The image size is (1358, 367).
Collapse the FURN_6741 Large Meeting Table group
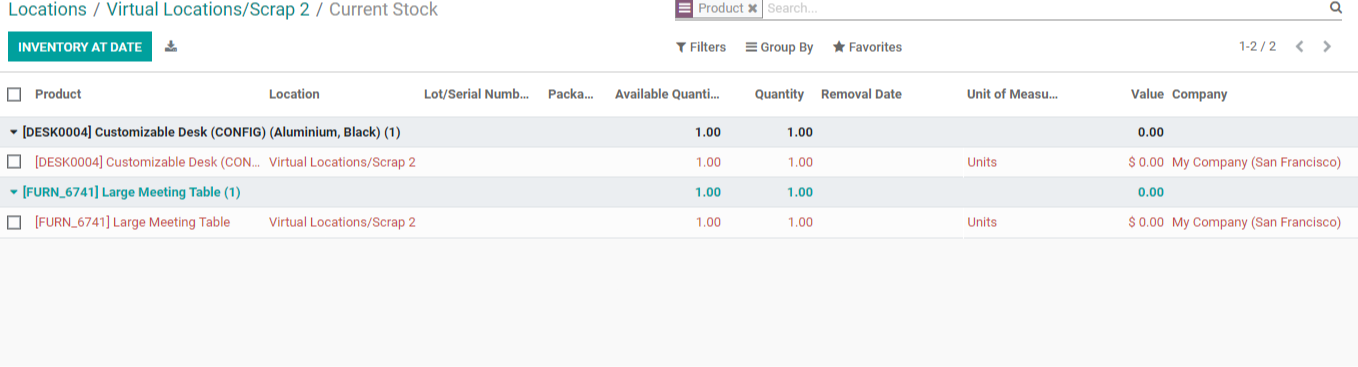click(125, 192)
